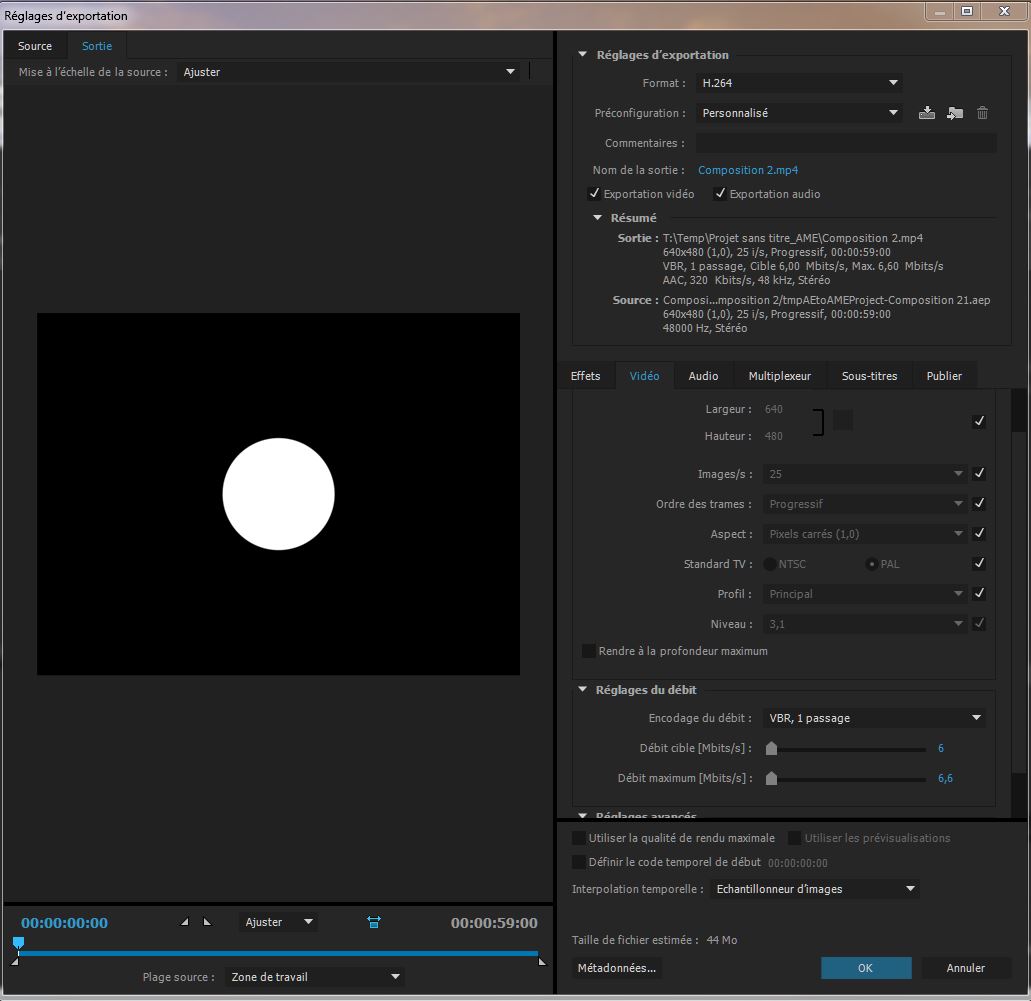Uncheck the Exportation vidéo checkbox
Screen dimensions: 1031x1001
[x=595, y=194]
